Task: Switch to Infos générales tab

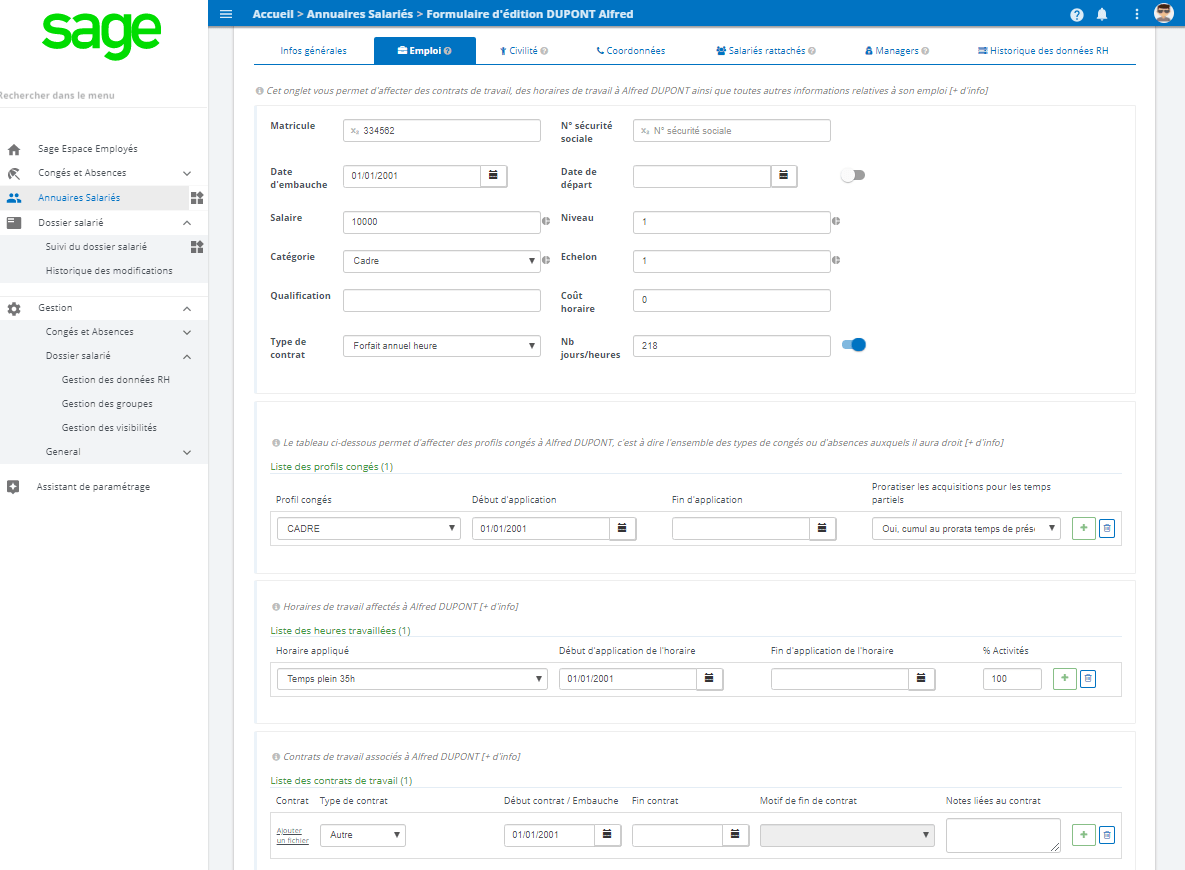Action: point(314,51)
